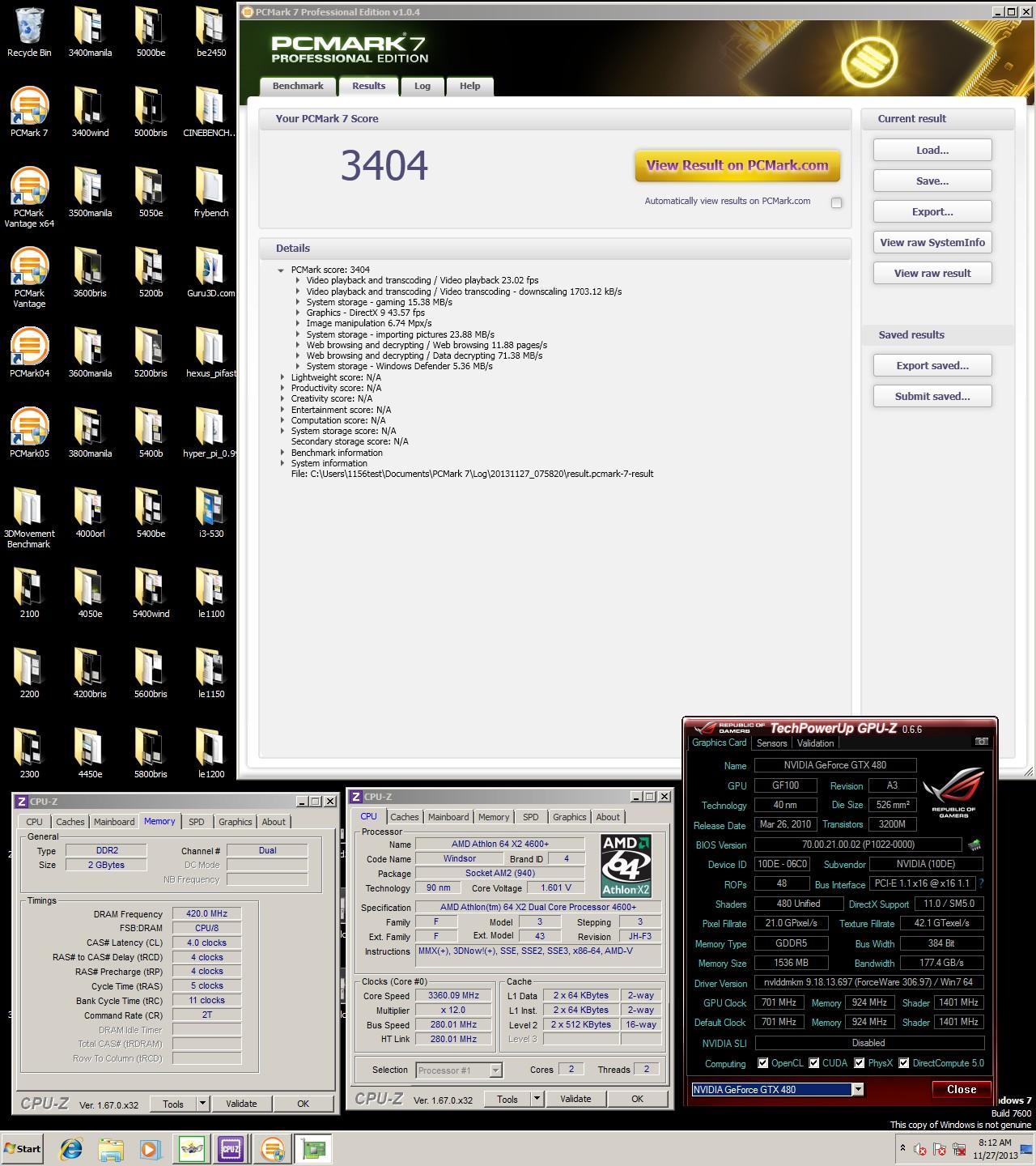Click the BIOS save chip icon in GPU-Z

(974, 845)
